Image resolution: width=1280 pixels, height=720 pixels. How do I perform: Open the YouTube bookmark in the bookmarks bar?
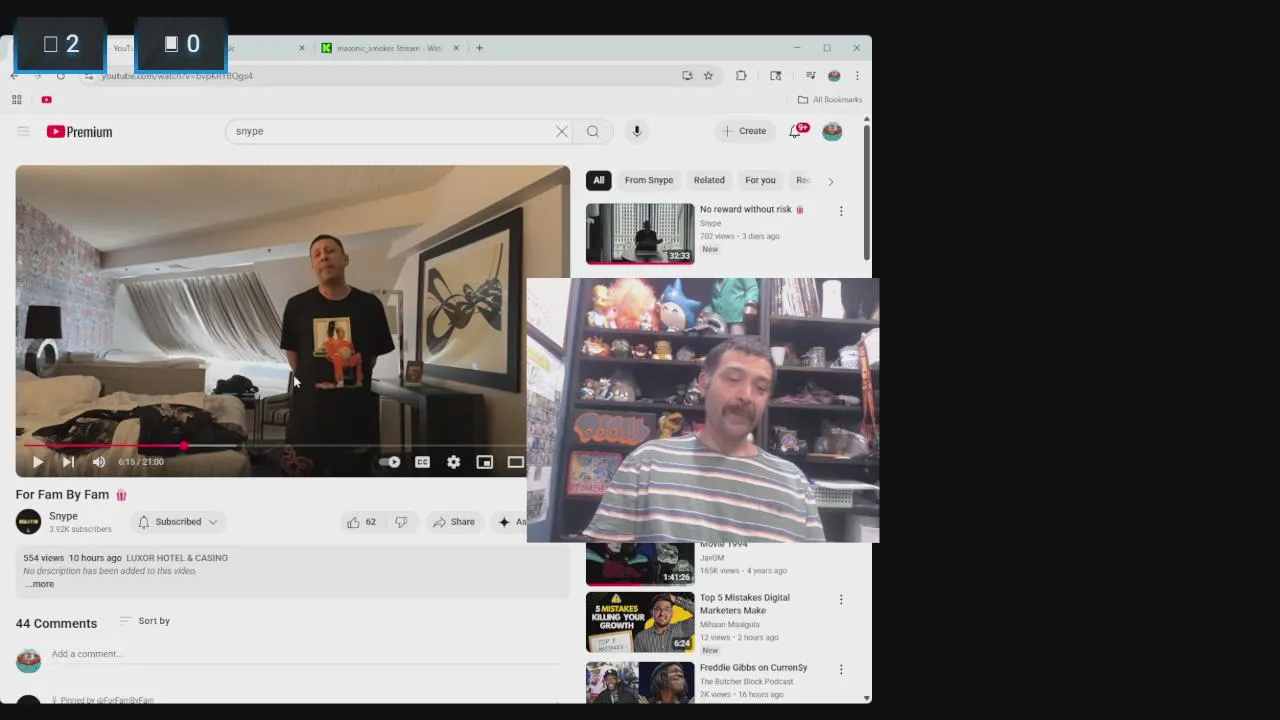coord(46,100)
